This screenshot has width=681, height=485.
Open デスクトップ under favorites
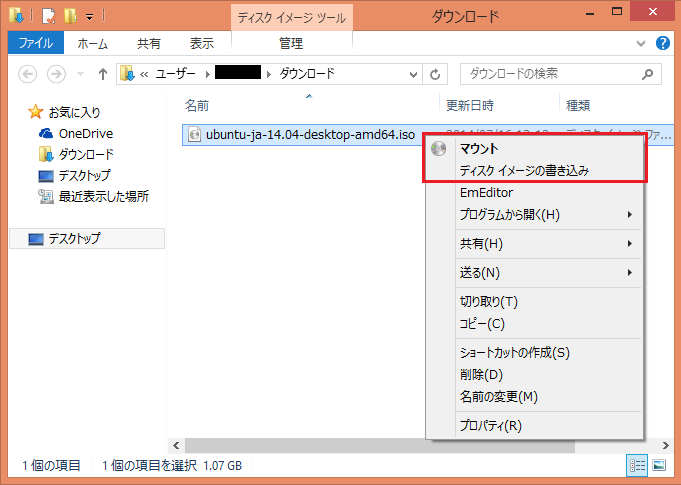click(x=84, y=176)
